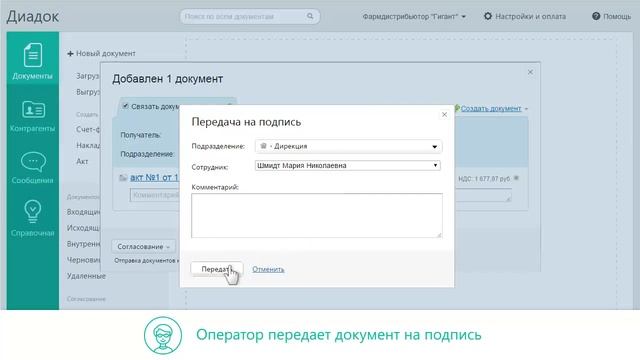Click the Отменить link

[268, 269]
